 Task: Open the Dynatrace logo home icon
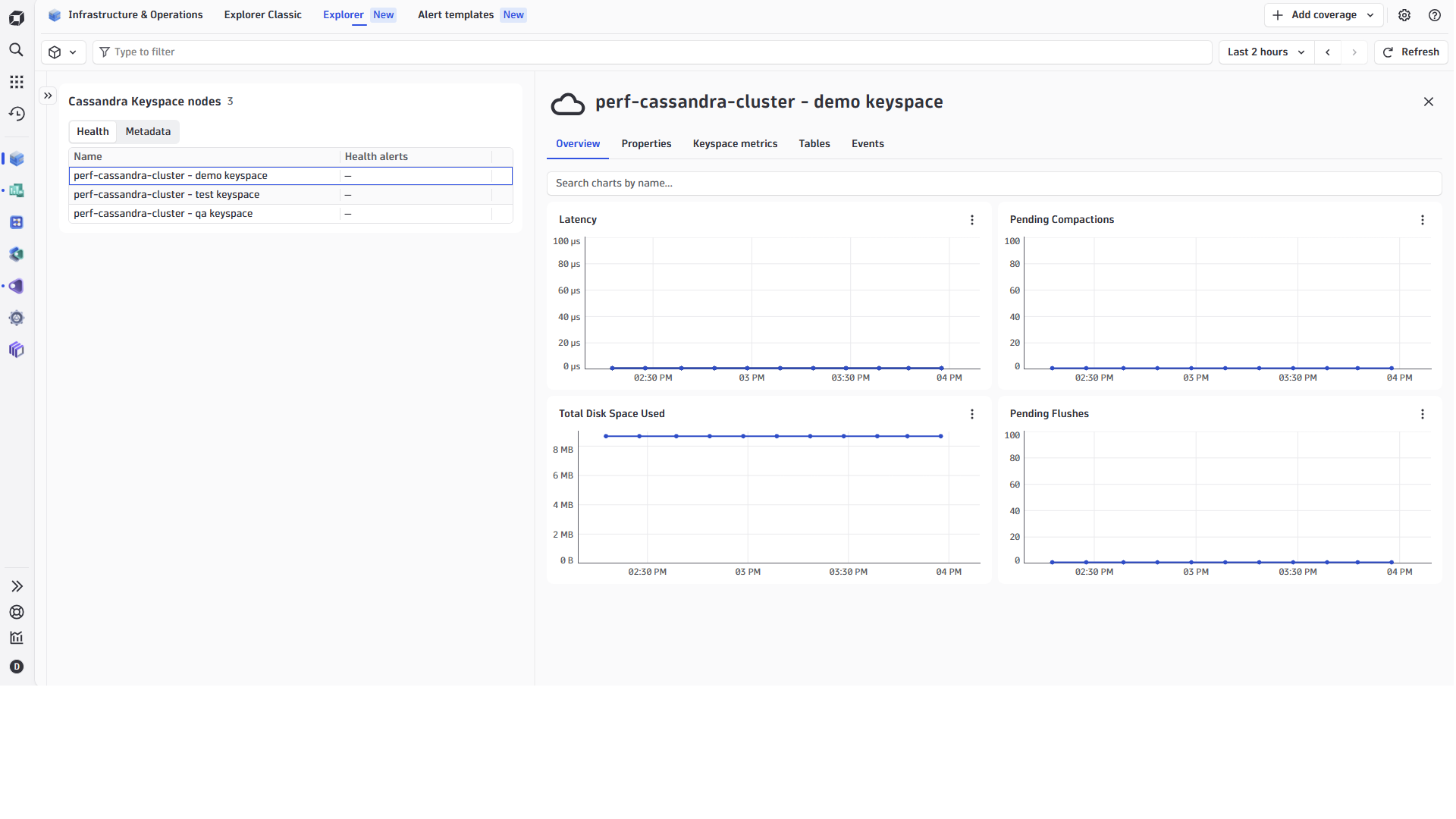[x=17, y=17]
